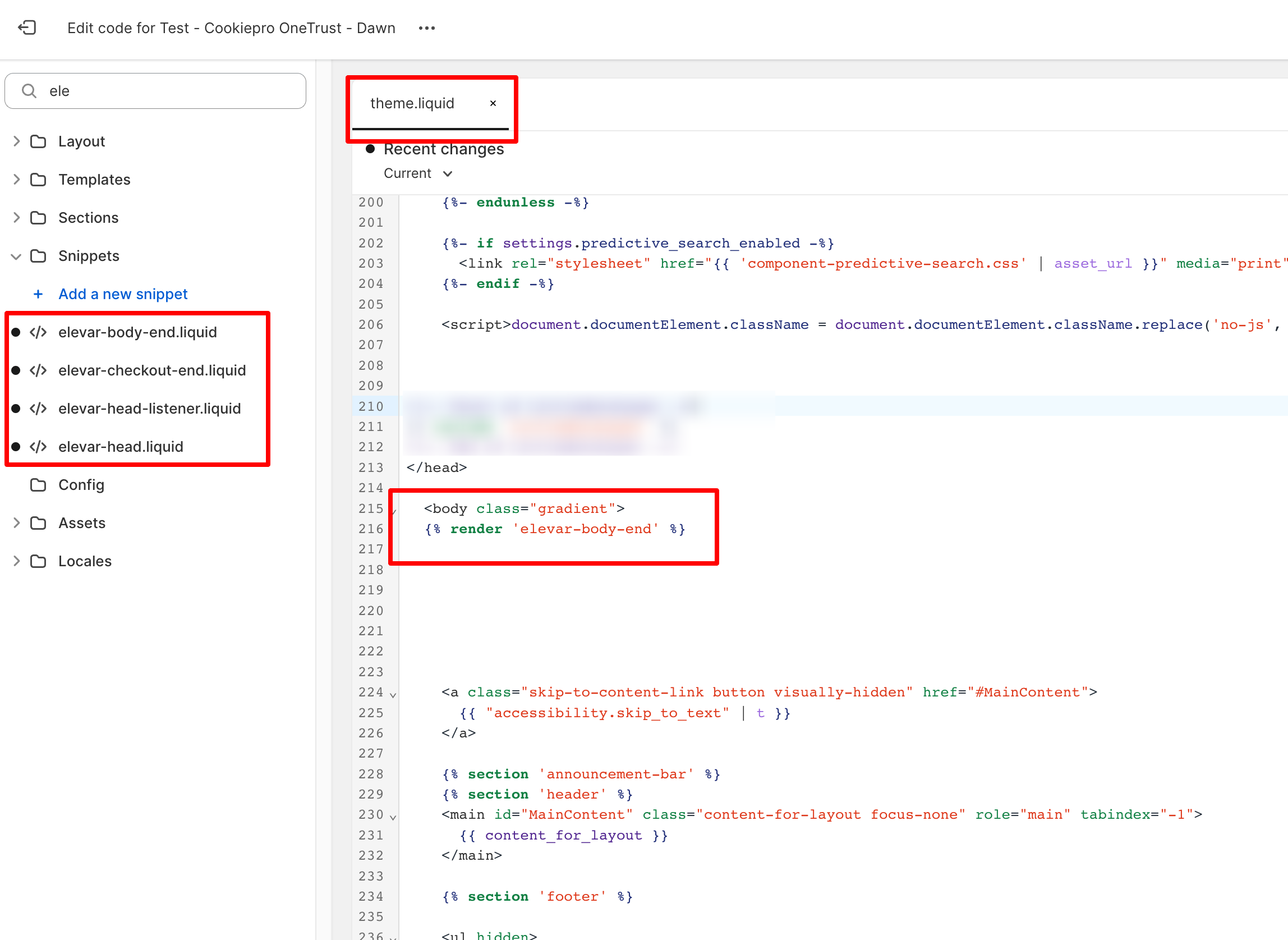Screen dimensions: 1288x940
Task: Toggle code fold arrow on line 230
Action: point(393,817)
